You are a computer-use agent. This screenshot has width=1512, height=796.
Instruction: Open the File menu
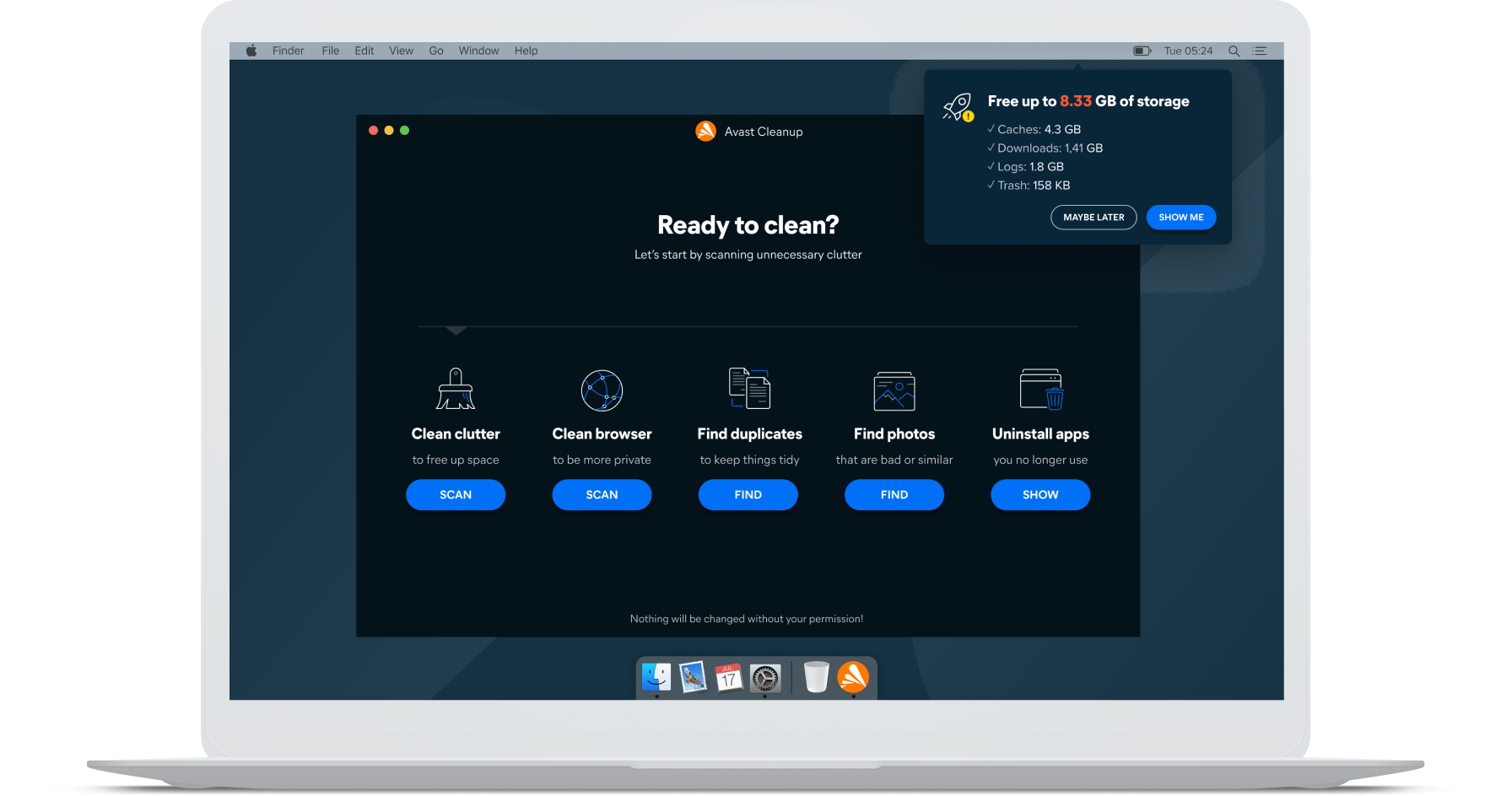coord(330,51)
